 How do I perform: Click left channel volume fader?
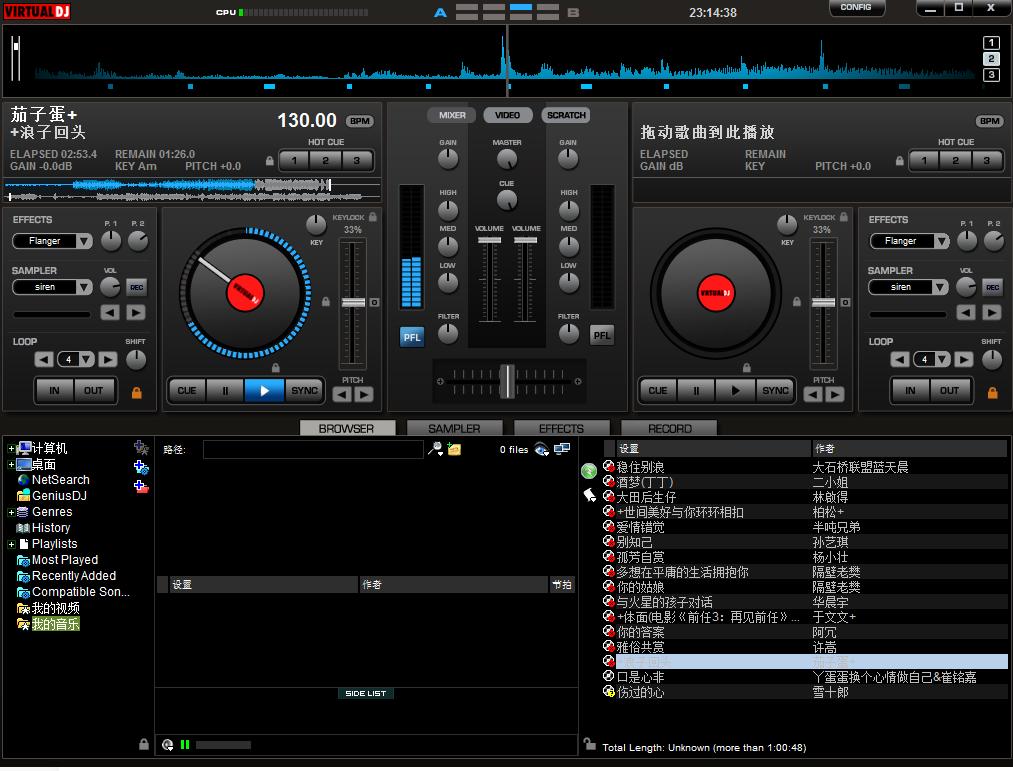pyautogui.click(x=489, y=240)
